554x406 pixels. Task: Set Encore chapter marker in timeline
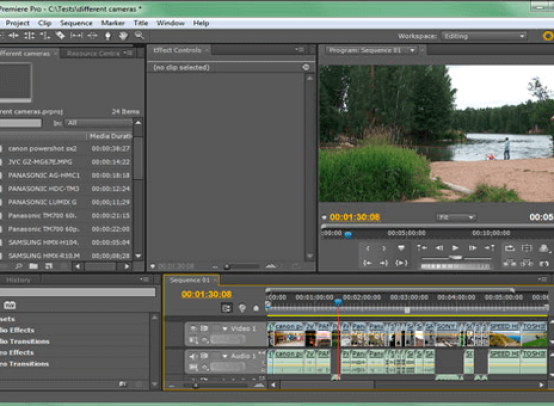[242, 308]
